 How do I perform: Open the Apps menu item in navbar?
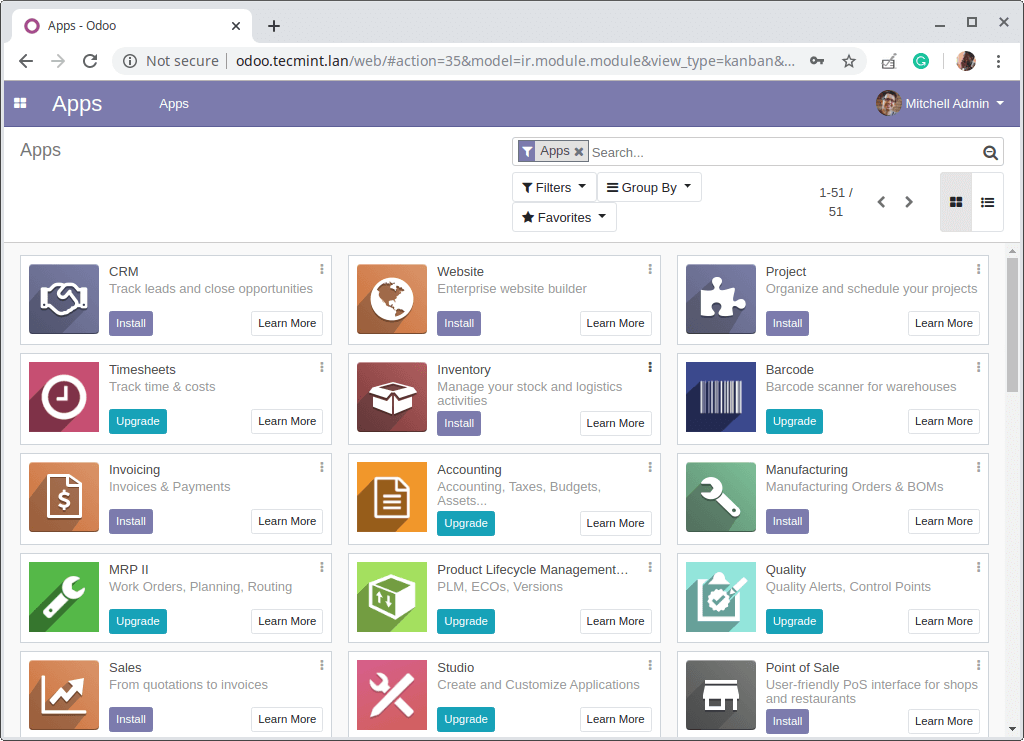coord(174,104)
